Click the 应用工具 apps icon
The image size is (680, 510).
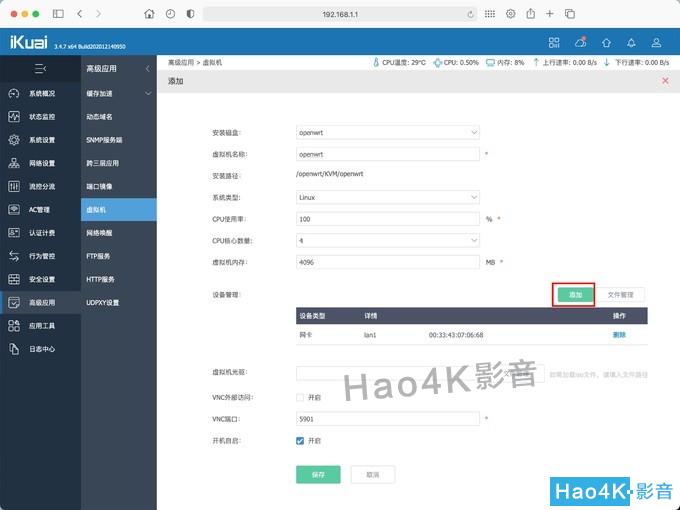pos(14,326)
